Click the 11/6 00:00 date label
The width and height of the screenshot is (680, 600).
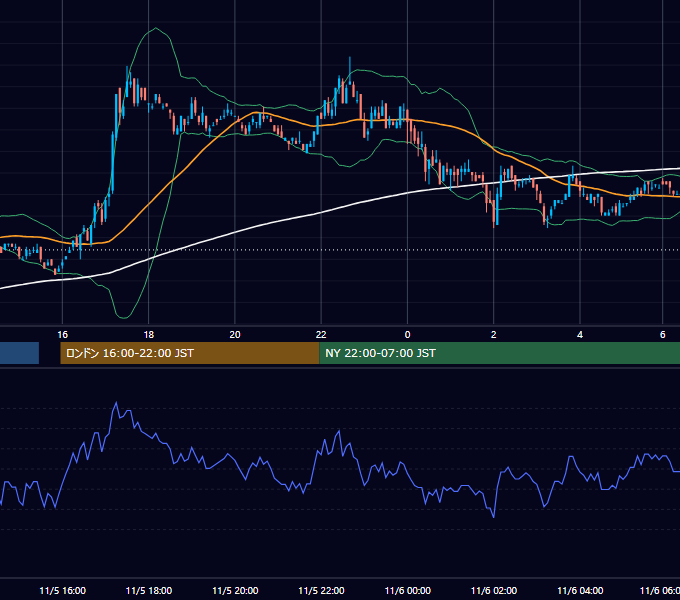(x=408, y=590)
